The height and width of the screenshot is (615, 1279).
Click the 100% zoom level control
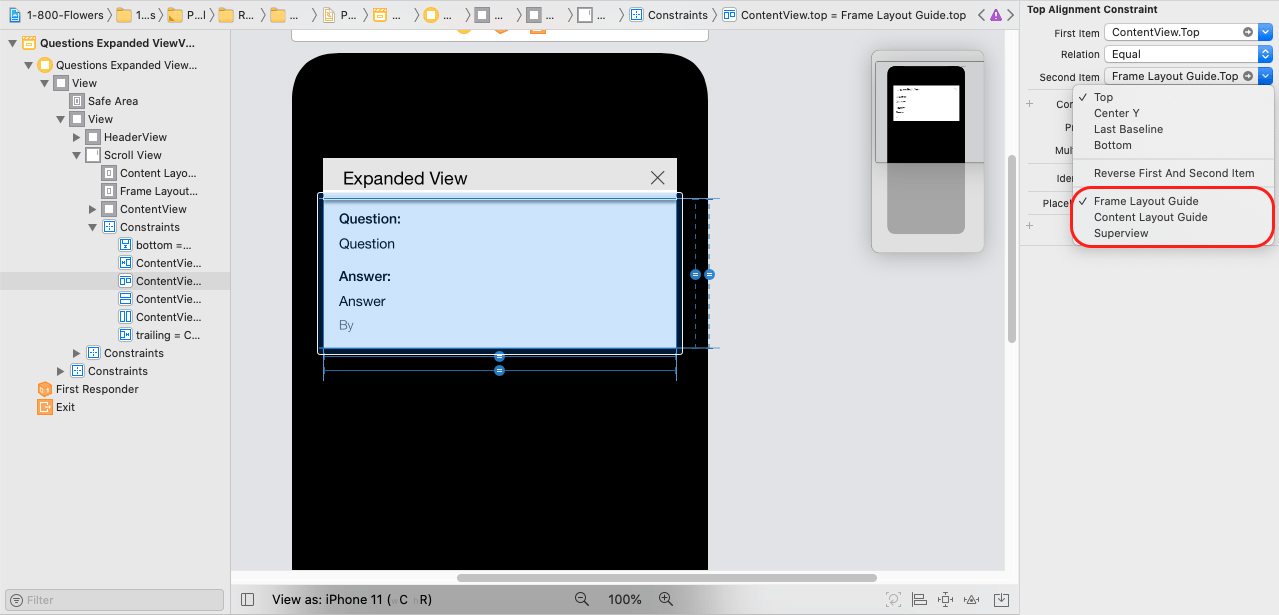tap(624, 599)
